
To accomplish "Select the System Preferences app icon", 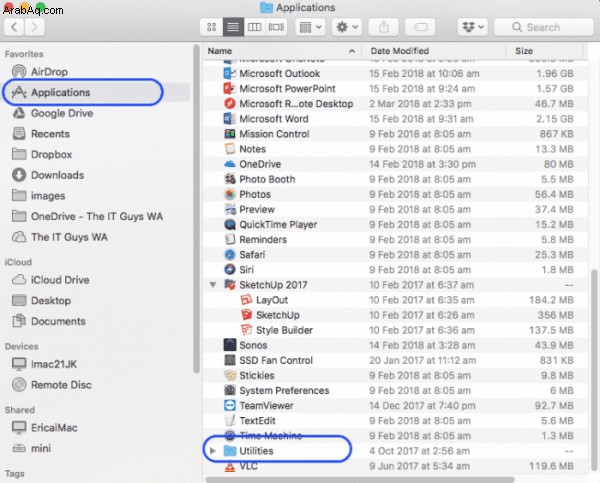I will click(x=230, y=391).
